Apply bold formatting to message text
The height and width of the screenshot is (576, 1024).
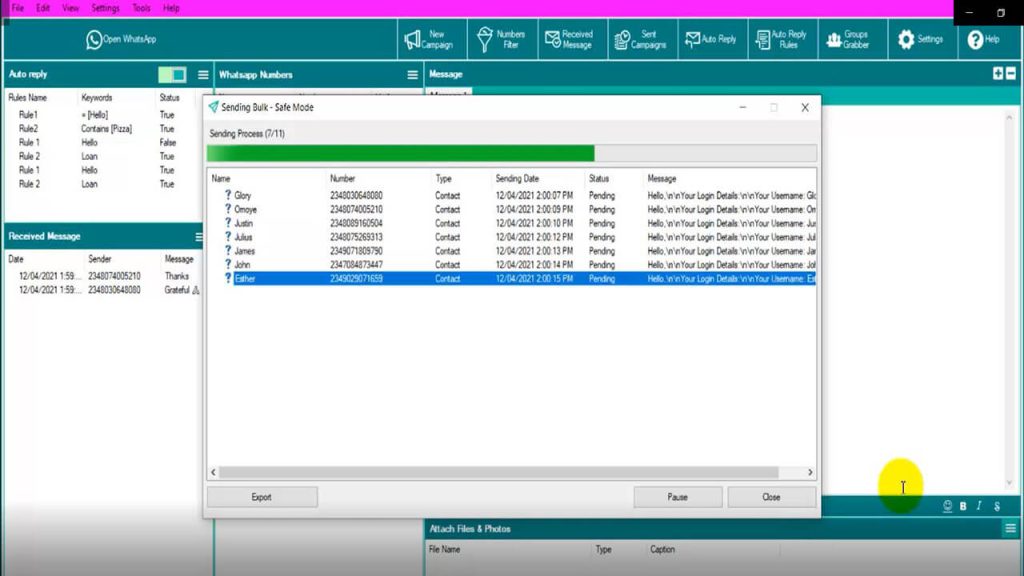[961, 507]
